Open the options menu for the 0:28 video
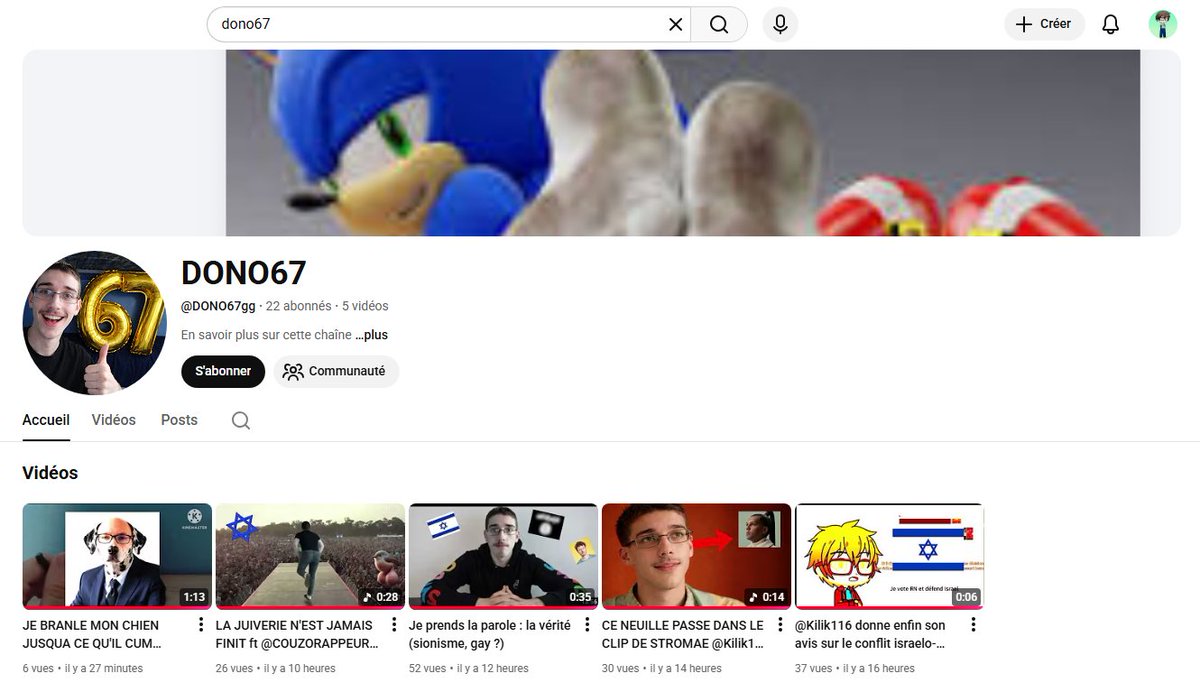 [x=394, y=625]
